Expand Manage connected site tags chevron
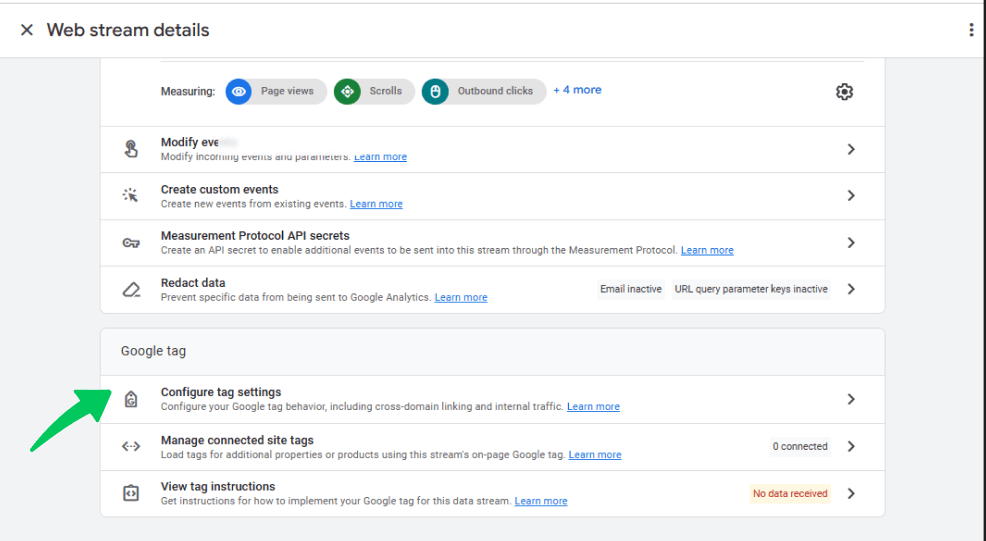Screen dimensions: 986x541 pyautogui.click(x=851, y=447)
